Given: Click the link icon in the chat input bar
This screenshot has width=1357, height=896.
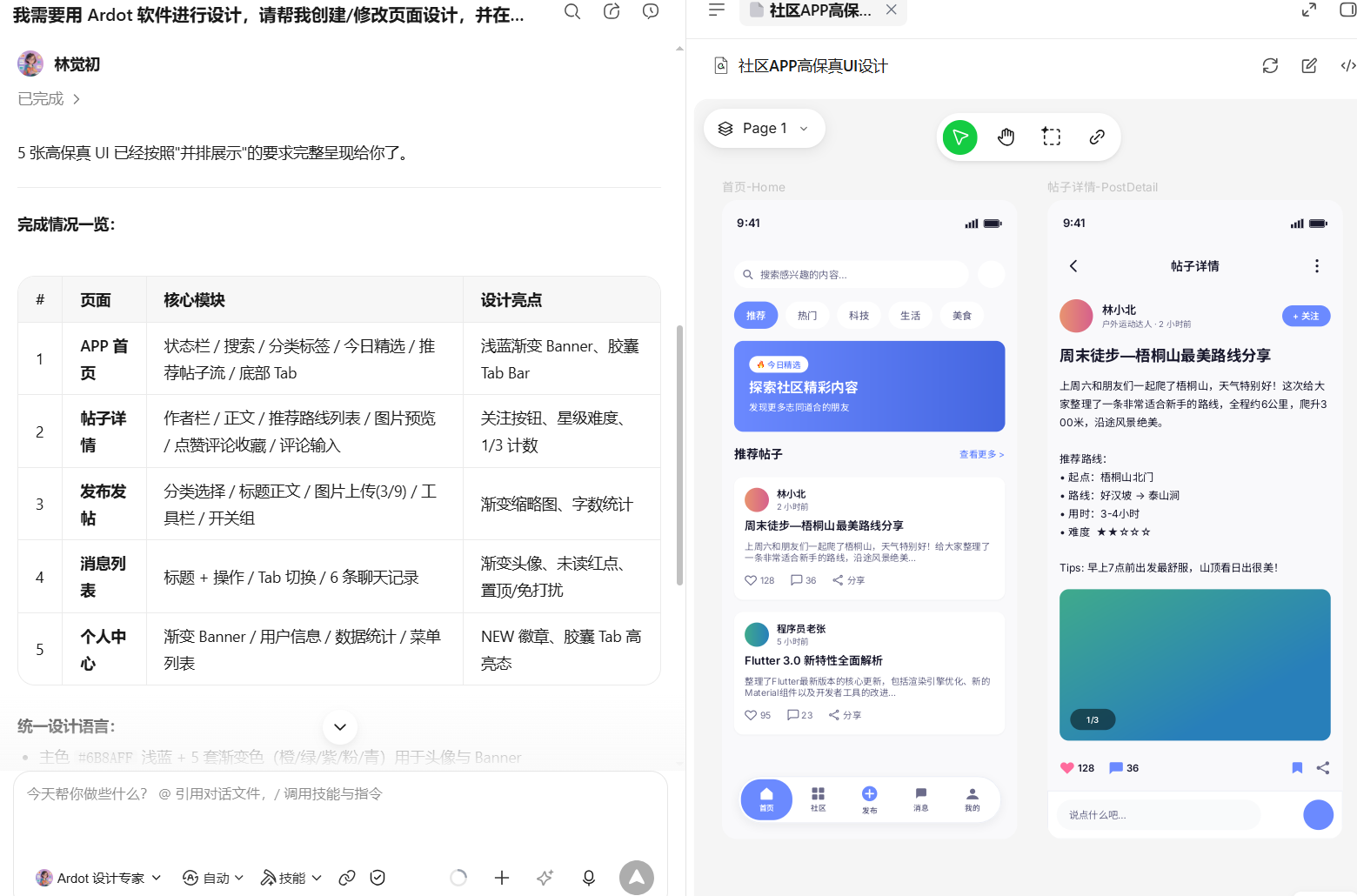Looking at the screenshot, I should [347, 878].
